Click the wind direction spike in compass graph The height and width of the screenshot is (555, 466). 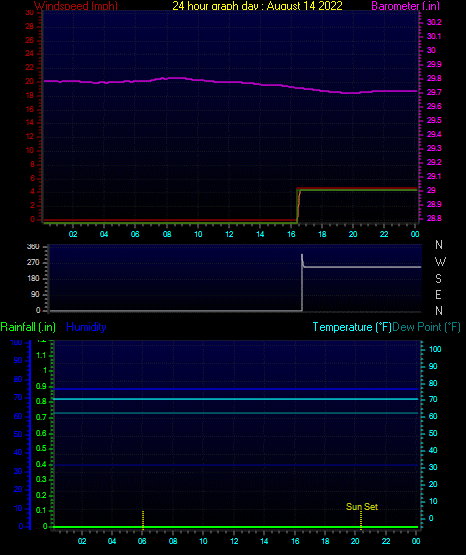click(302, 261)
